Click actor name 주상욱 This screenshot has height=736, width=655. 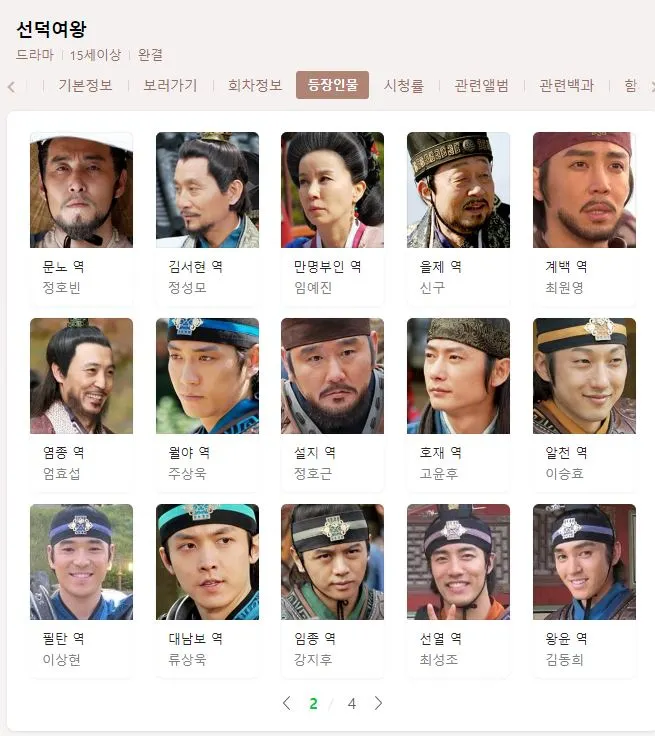click(187, 473)
